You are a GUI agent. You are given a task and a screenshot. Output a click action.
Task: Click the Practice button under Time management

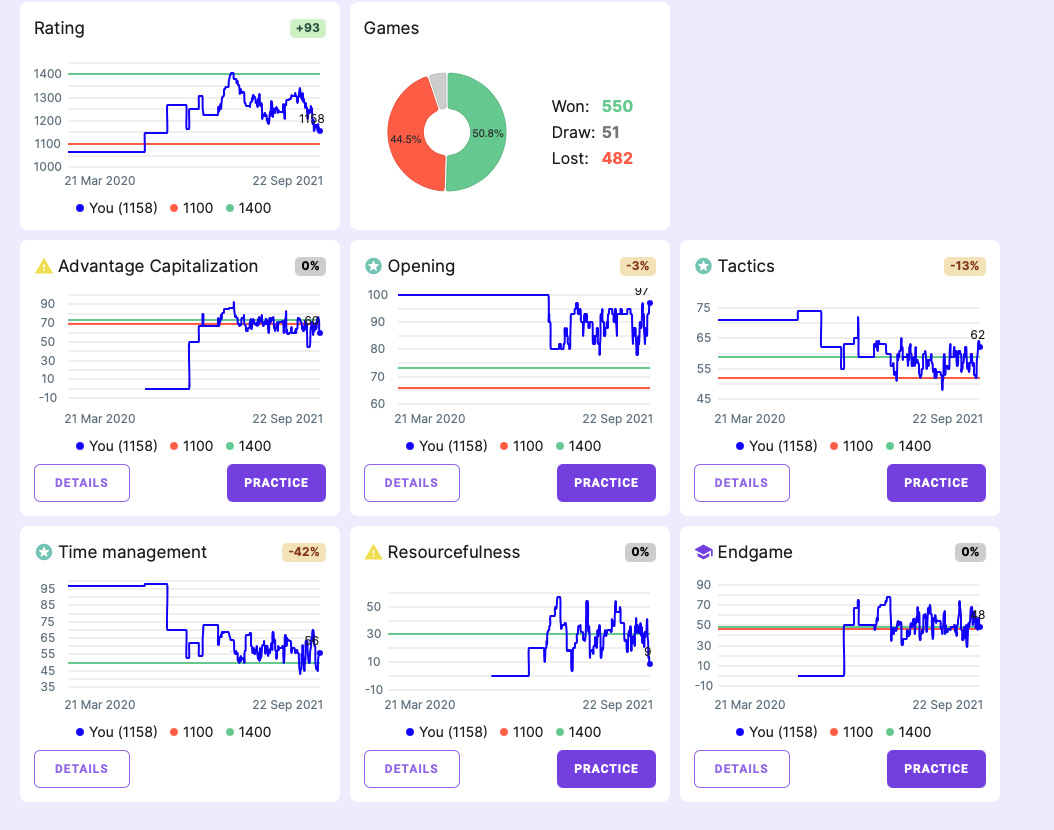pyautogui.click(x=276, y=769)
